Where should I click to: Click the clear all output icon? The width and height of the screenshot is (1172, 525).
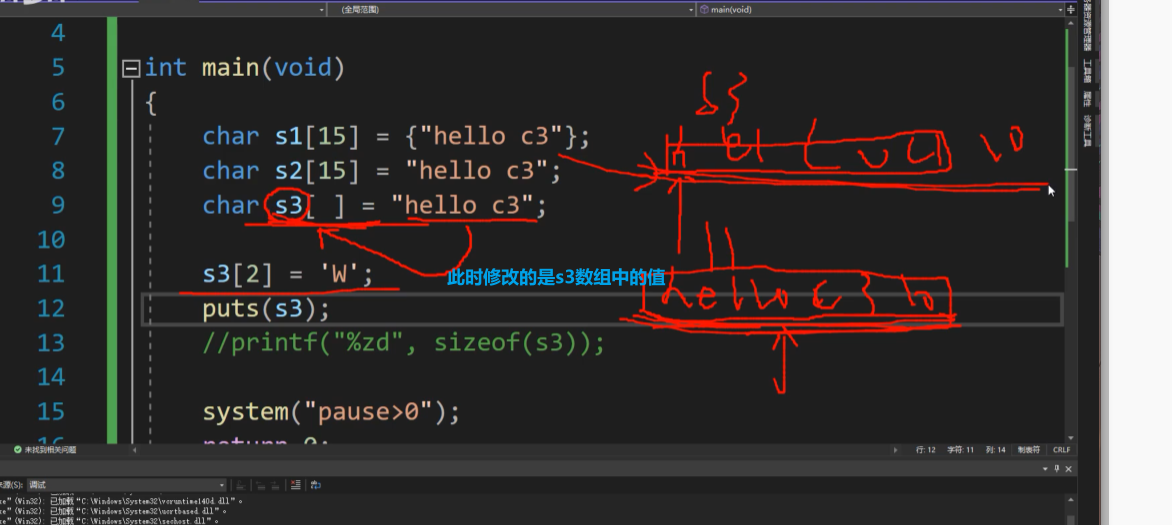coord(295,485)
